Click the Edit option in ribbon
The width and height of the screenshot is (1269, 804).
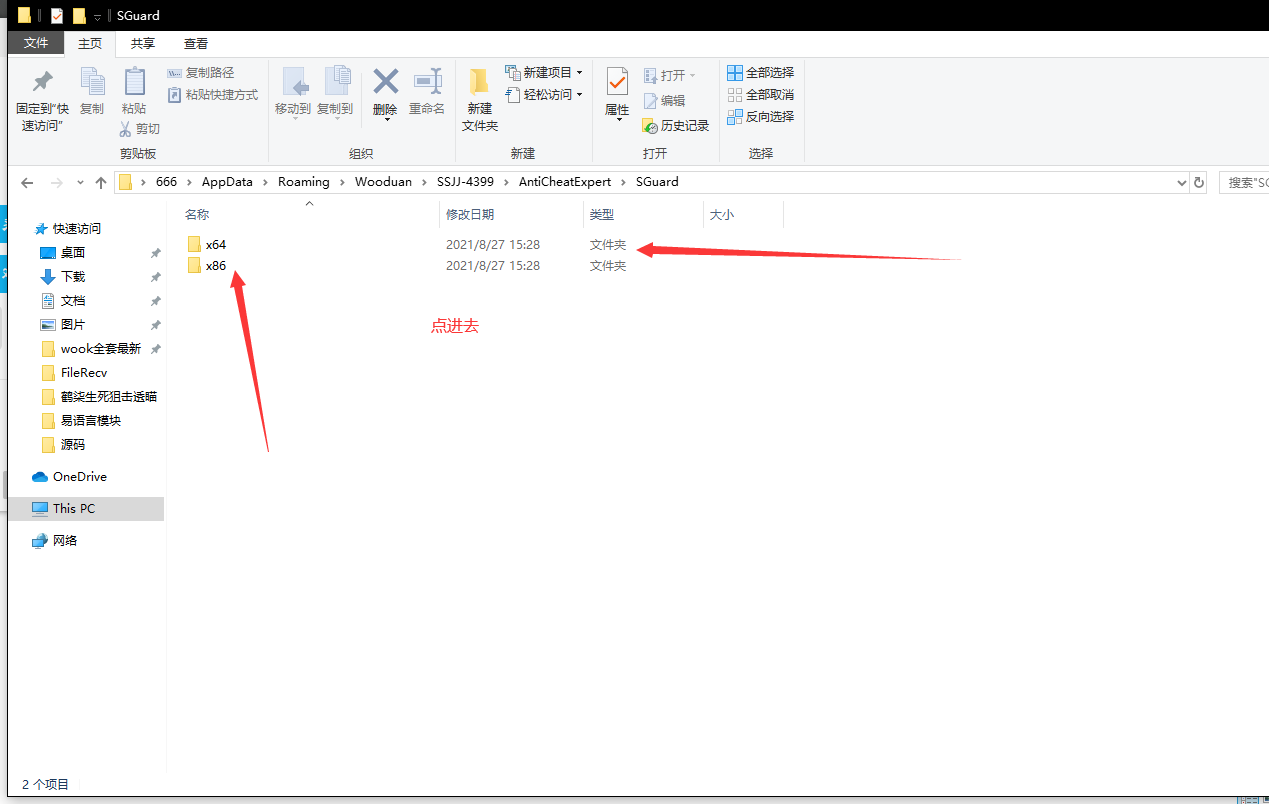(664, 101)
